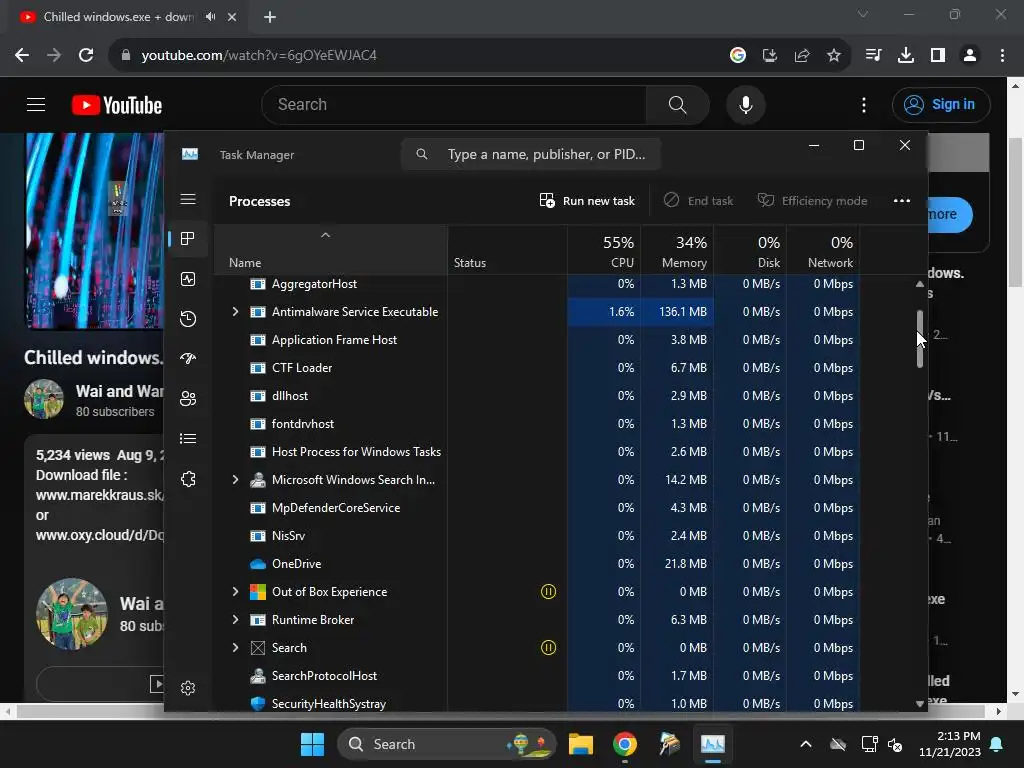Close the Chilled windows.exe tab

[232, 17]
